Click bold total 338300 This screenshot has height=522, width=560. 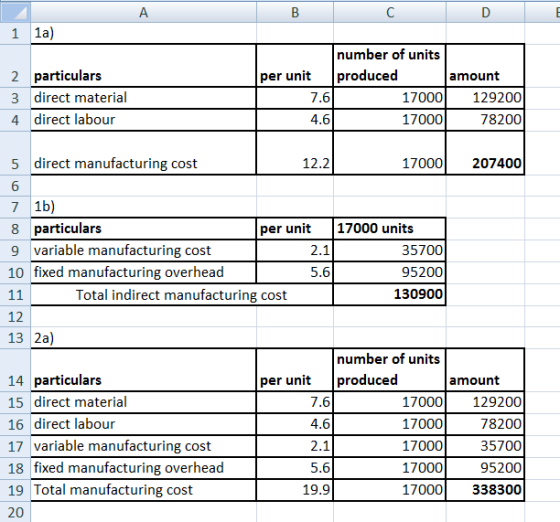coord(485,490)
